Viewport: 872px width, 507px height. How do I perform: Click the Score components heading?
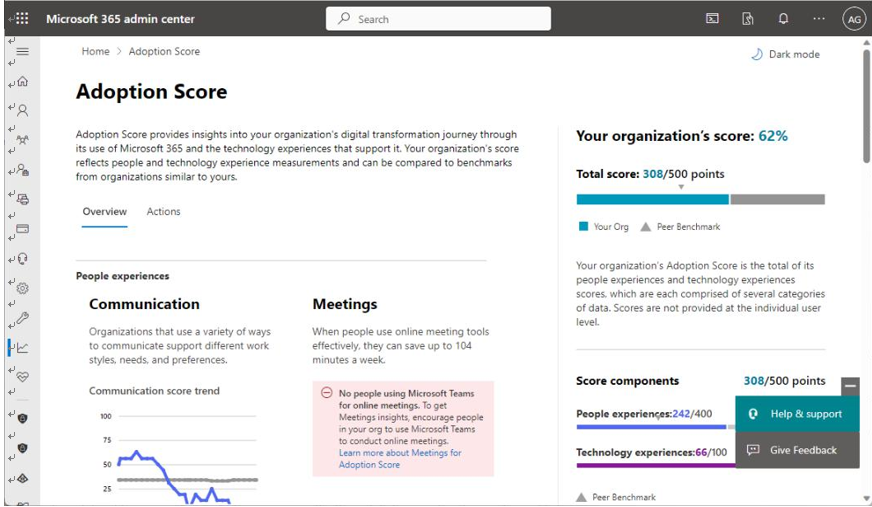627,381
